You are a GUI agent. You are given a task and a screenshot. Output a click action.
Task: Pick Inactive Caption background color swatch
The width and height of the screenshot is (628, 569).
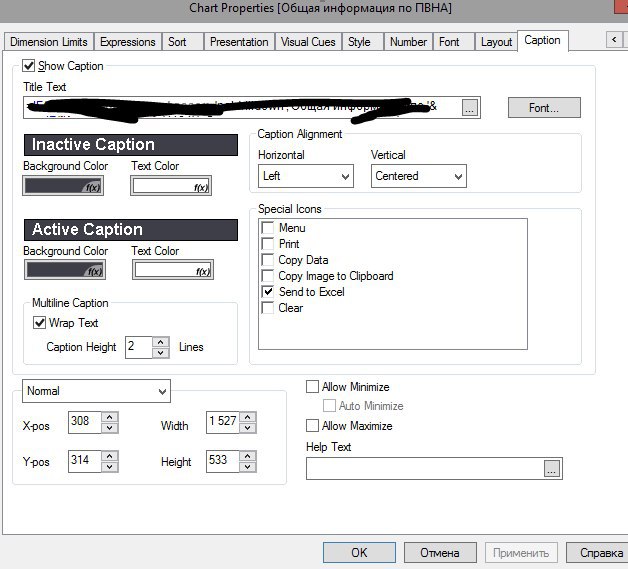[64, 185]
